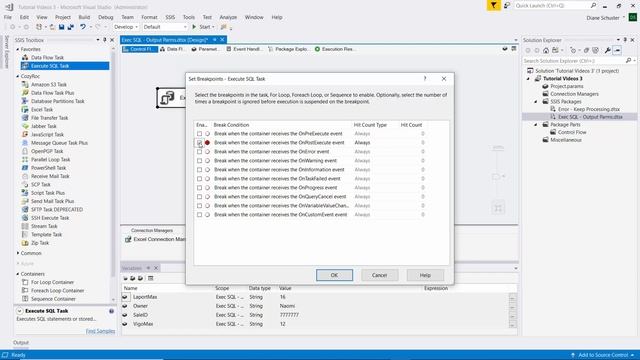The image size is (640, 360).
Task: Open the Default platform dropdown
Action: pos(164,27)
